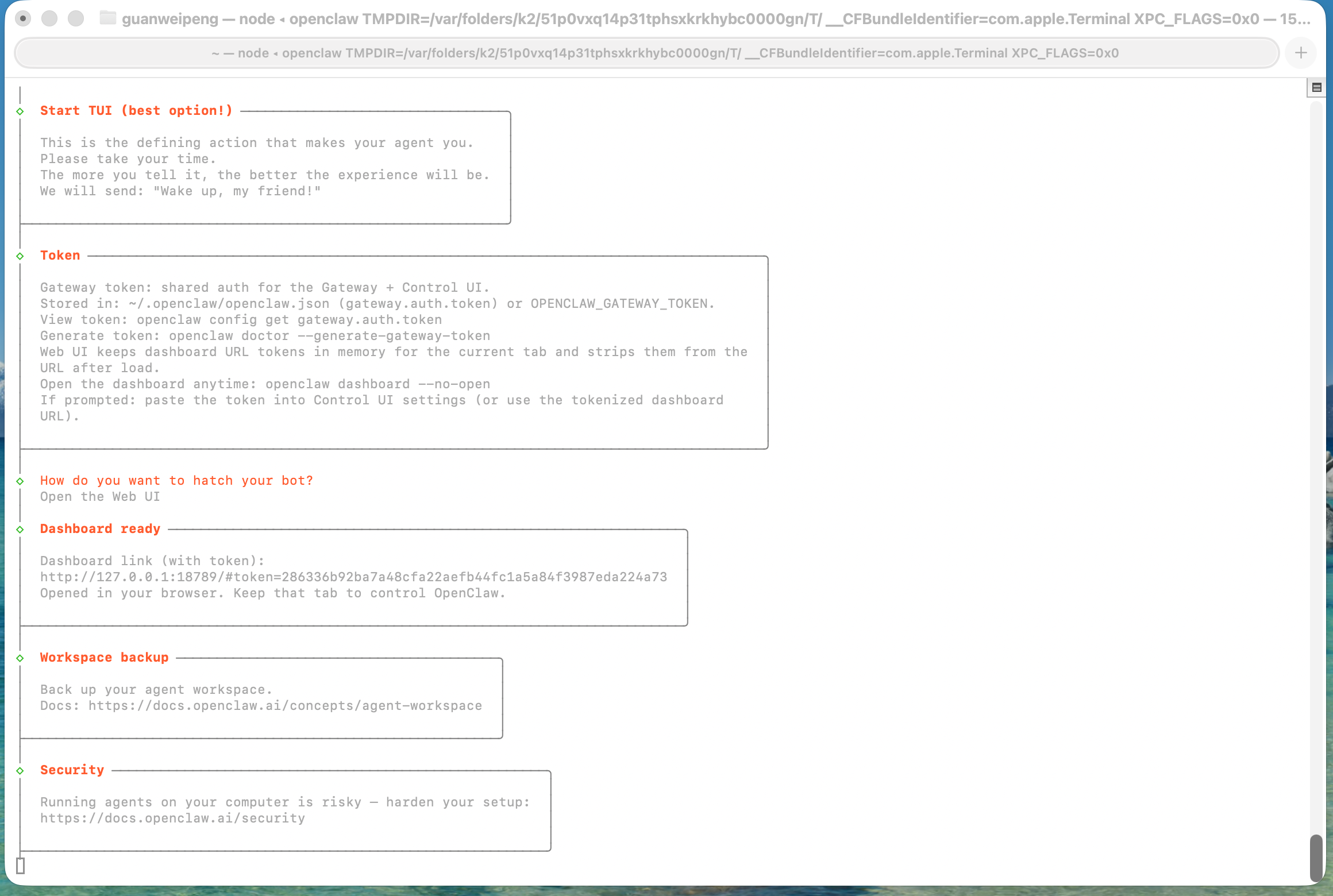Click the green diamond beside Start TUI
This screenshot has height=896, width=1333.
(20, 111)
